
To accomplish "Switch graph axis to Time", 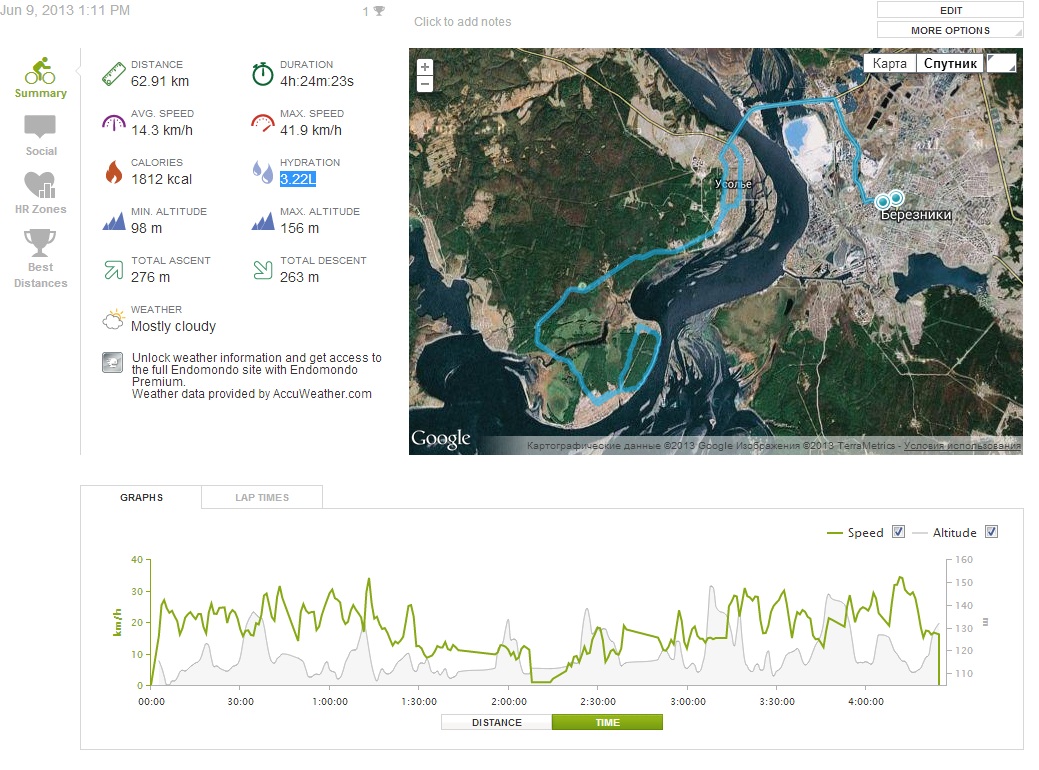I will (607, 722).
